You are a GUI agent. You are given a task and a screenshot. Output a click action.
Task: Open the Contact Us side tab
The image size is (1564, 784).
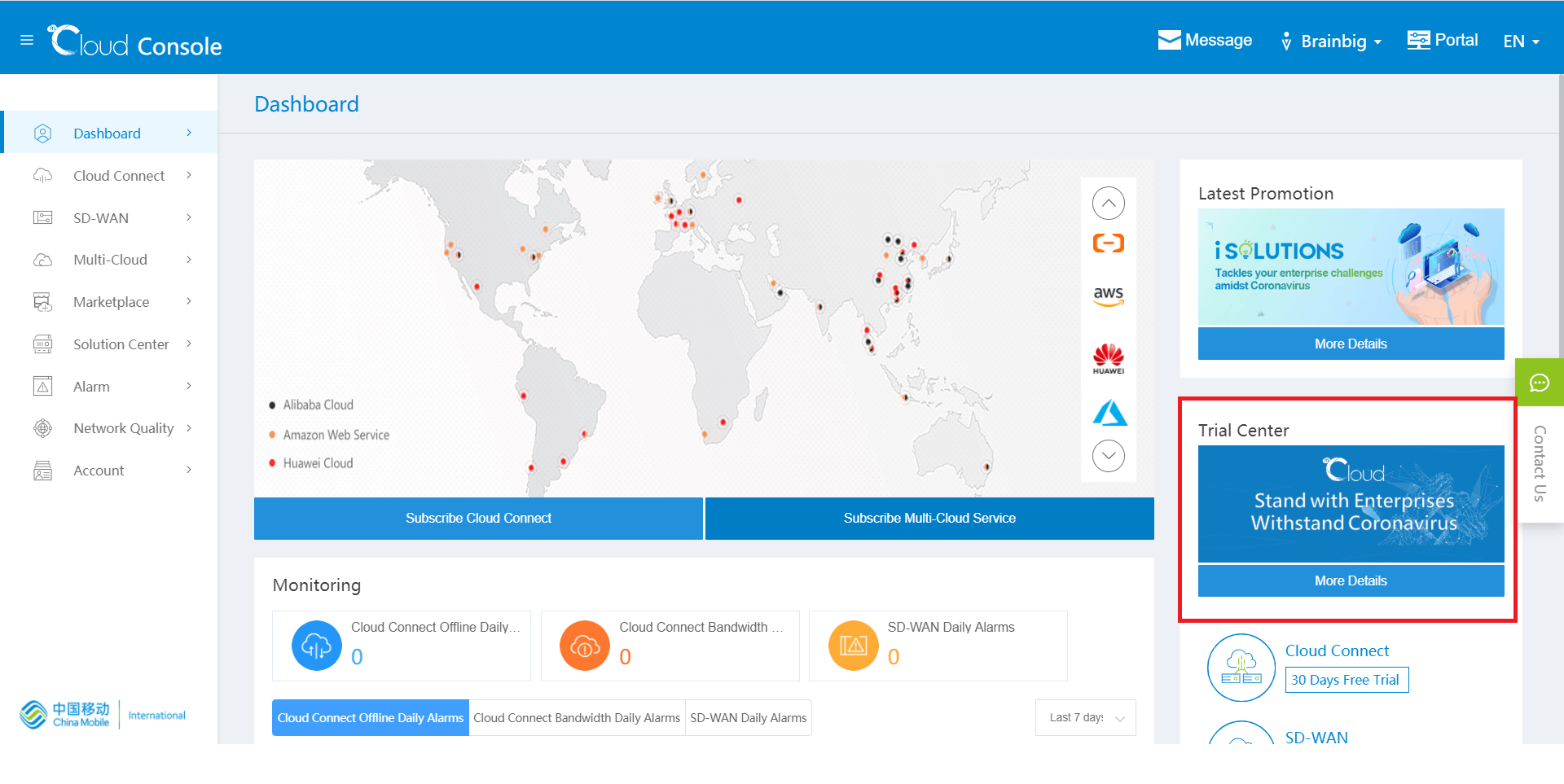(x=1540, y=463)
